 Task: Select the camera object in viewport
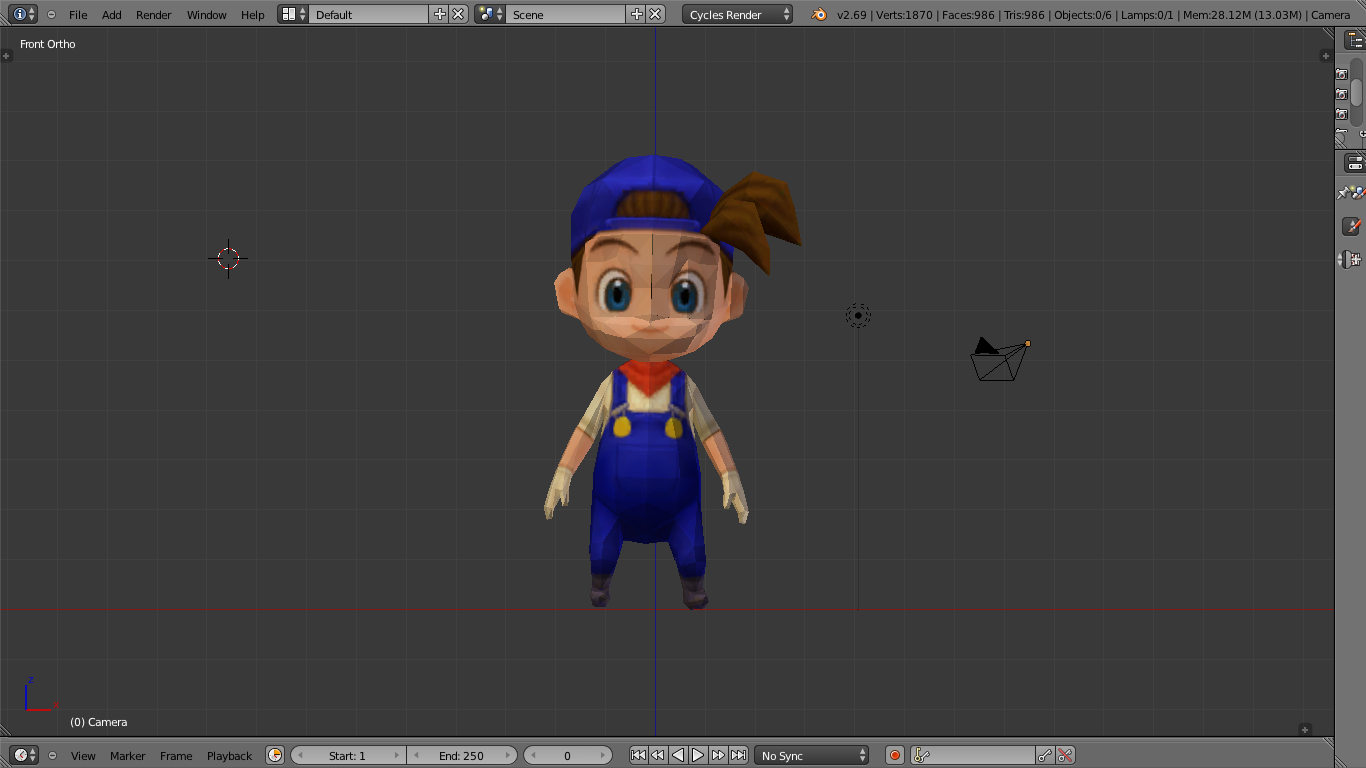coord(999,359)
